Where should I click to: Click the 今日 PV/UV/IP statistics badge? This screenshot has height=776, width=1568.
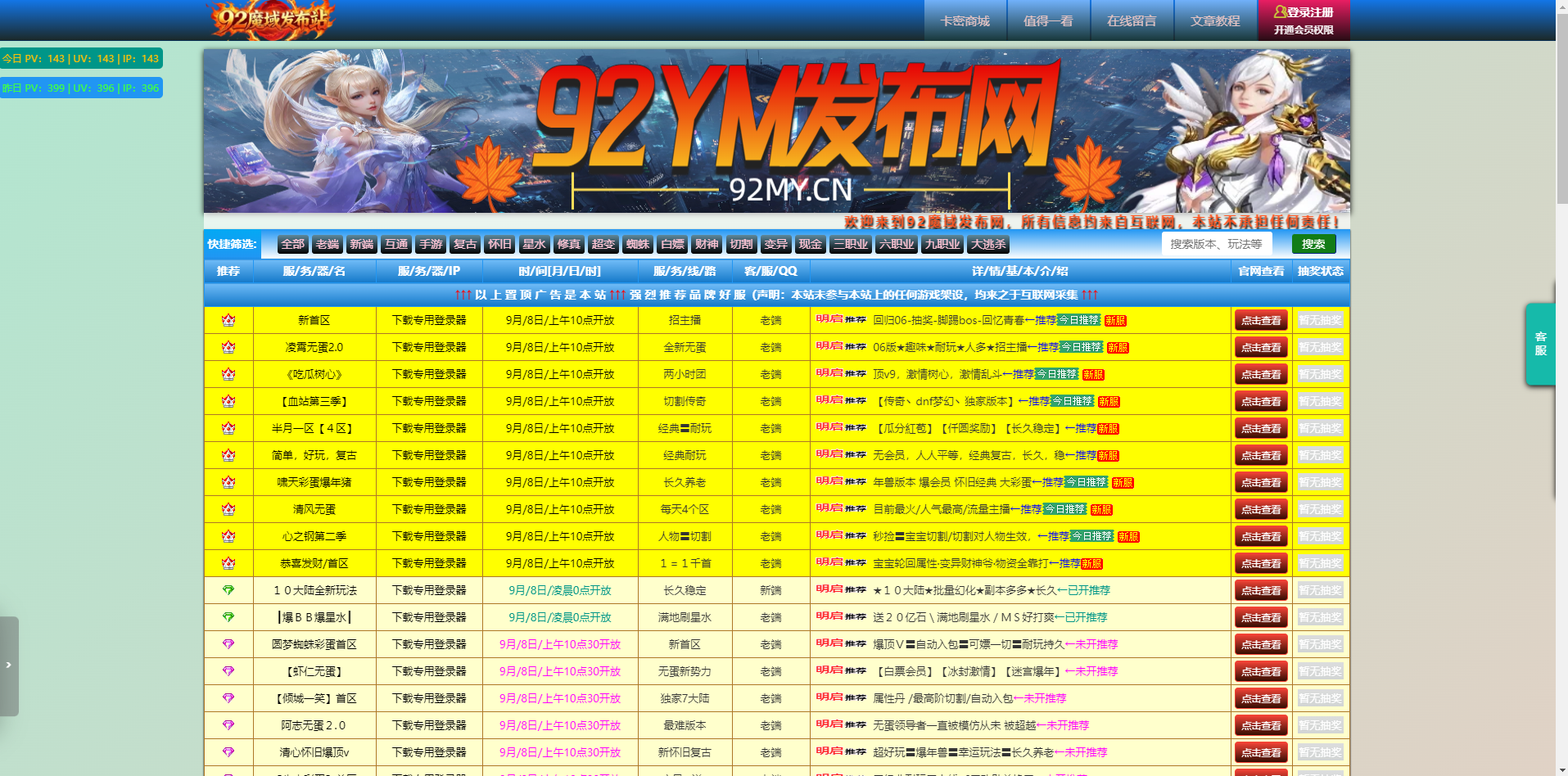(81, 58)
